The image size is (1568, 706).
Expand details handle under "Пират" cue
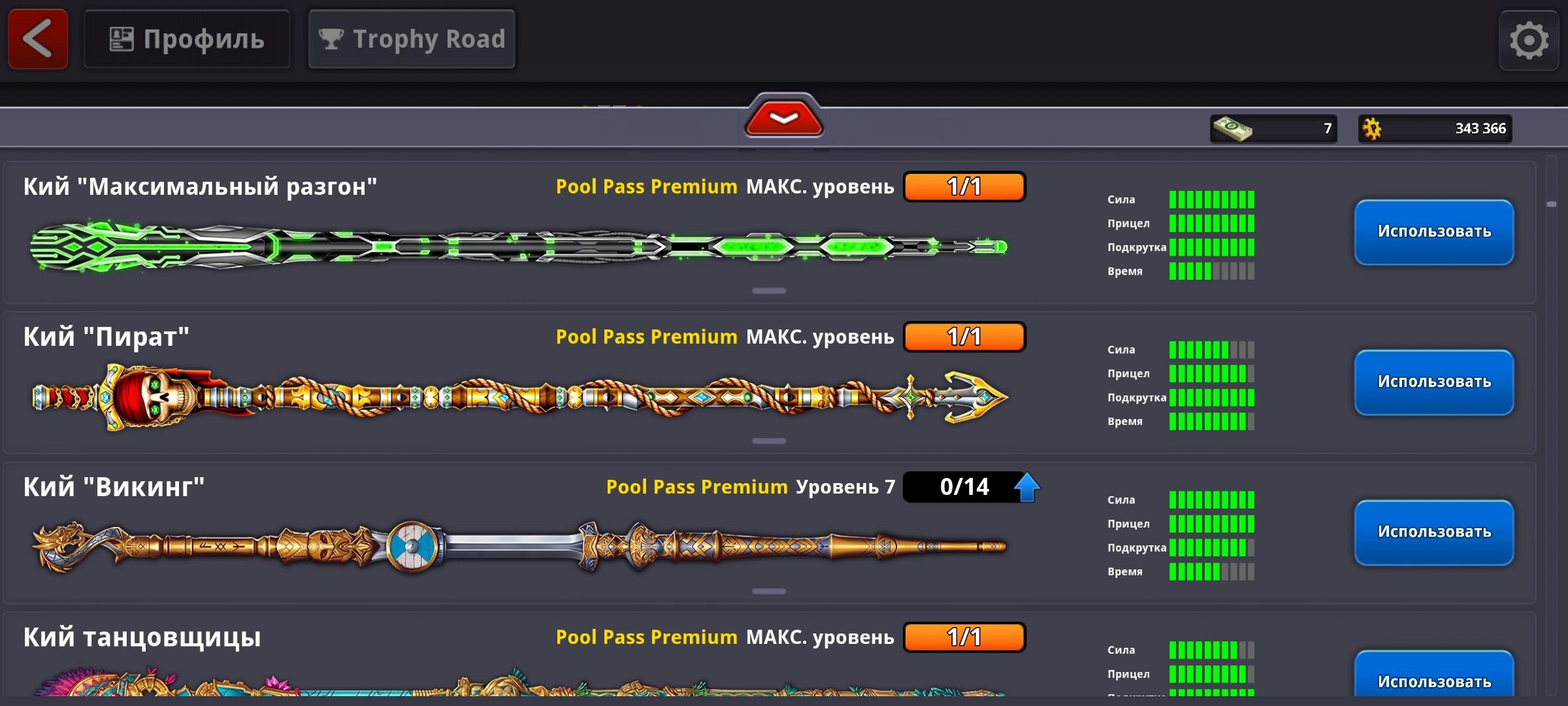point(769,441)
